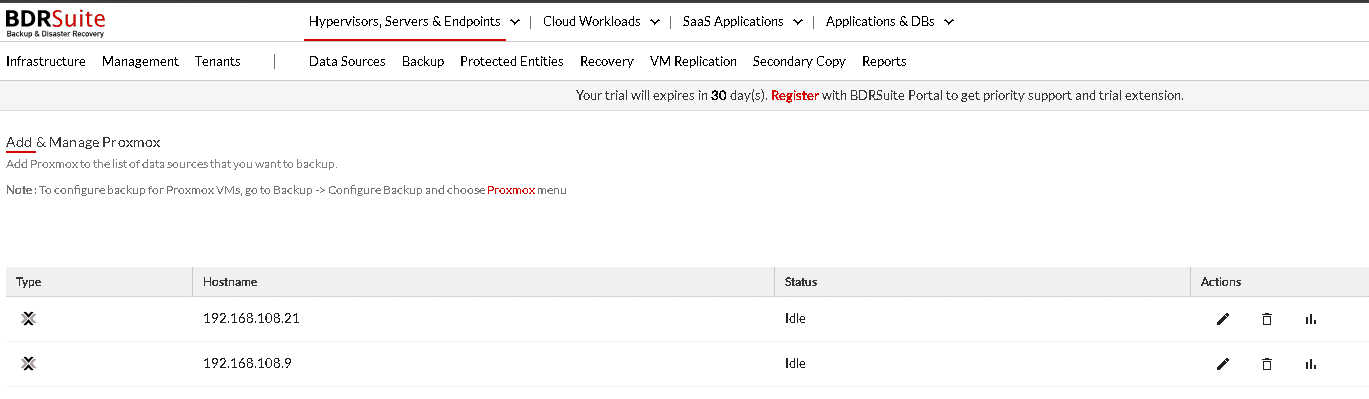Expand the SaaS Applications dropdown

tap(743, 21)
